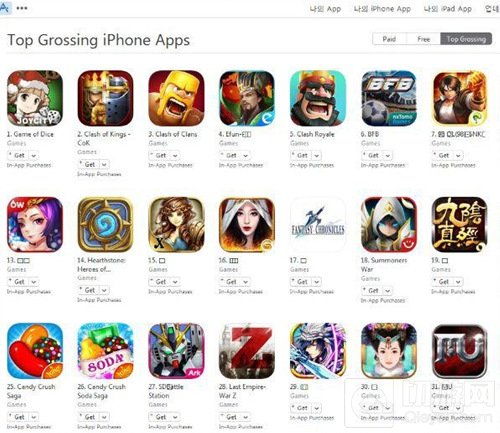
Task: Open the Clash Royale app icon
Action: [318, 98]
